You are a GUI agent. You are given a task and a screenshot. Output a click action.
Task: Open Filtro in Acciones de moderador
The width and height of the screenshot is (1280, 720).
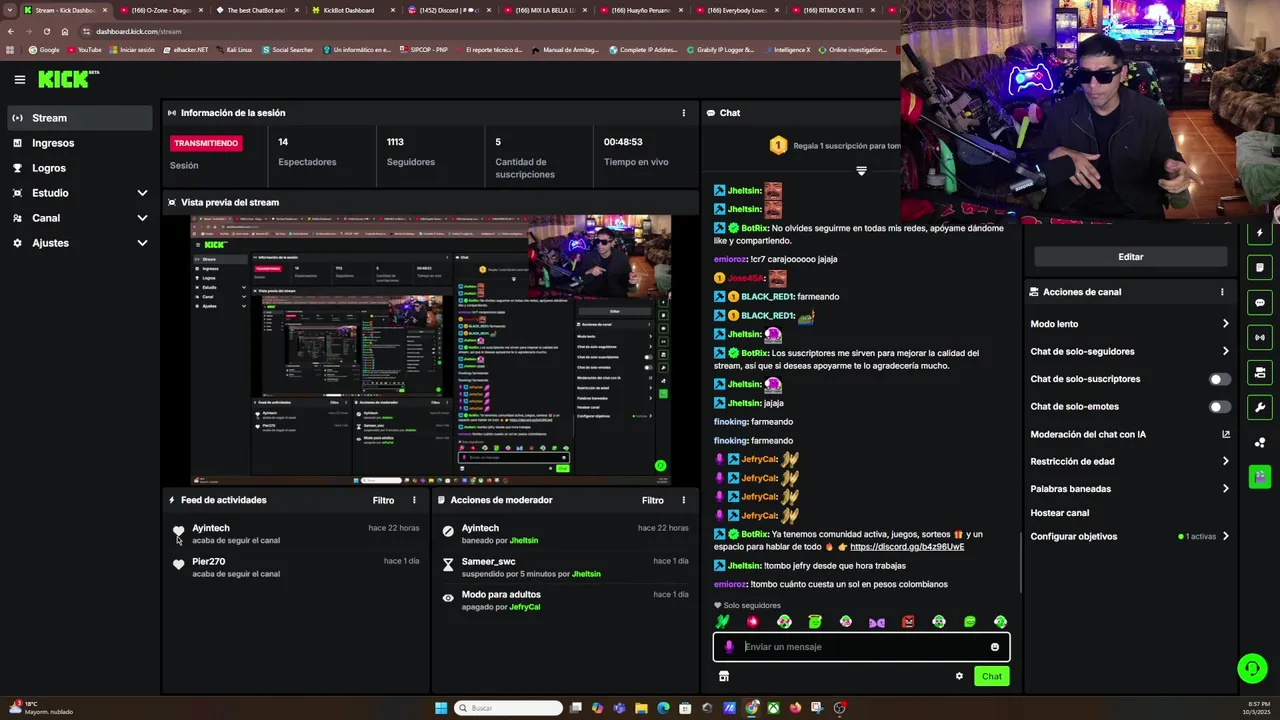653,500
